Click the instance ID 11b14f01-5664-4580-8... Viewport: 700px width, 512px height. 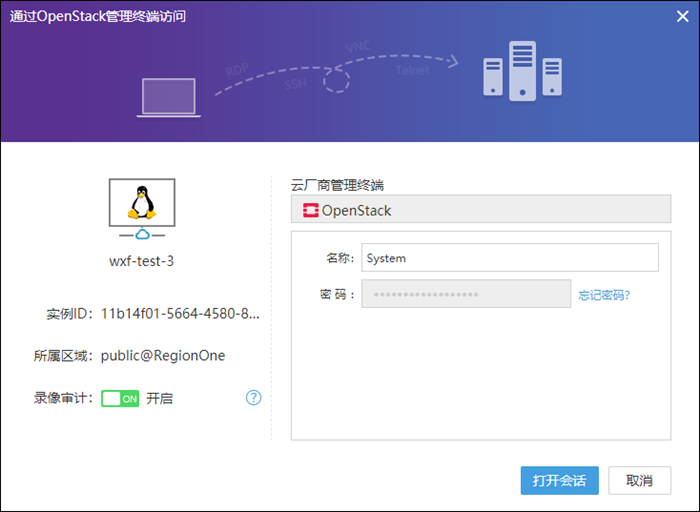click(x=180, y=314)
